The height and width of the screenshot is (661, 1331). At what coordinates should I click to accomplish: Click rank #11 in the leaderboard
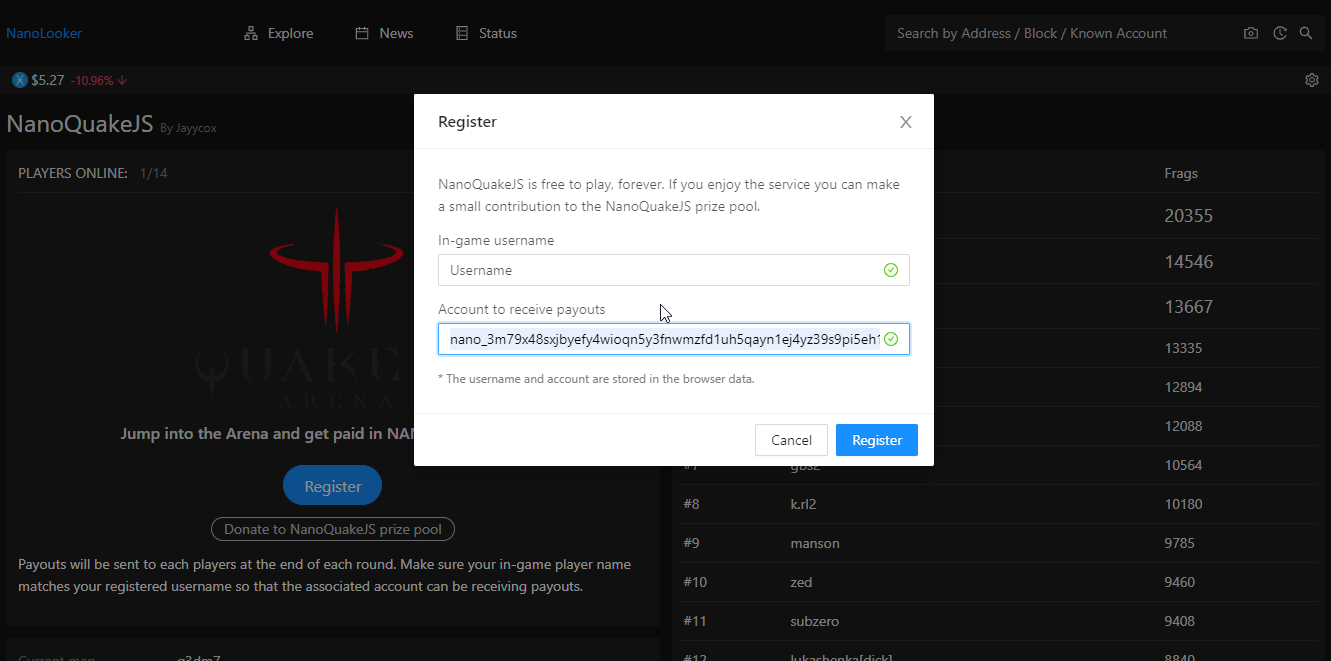[x=695, y=621]
